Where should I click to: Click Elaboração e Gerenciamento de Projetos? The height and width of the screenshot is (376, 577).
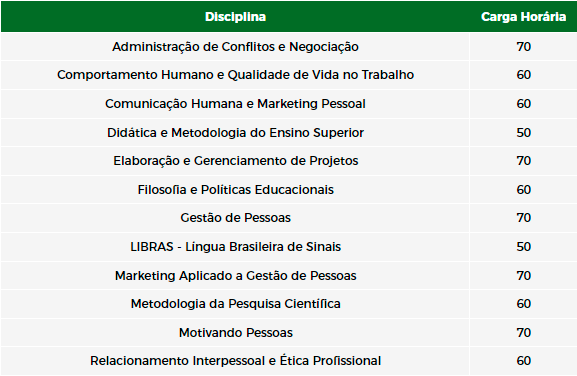(x=236, y=161)
